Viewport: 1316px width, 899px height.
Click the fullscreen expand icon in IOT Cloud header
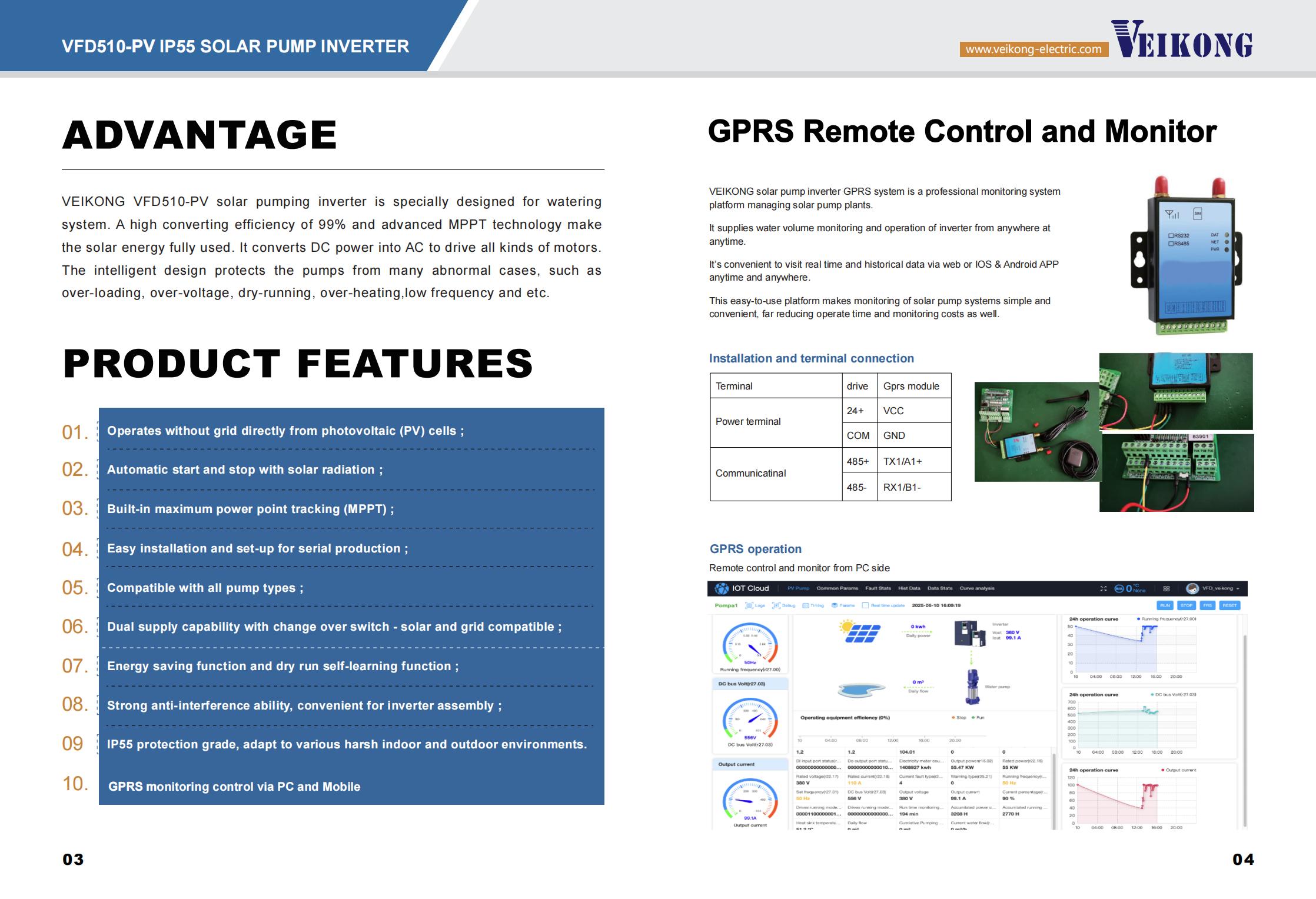click(x=1103, y=588)
